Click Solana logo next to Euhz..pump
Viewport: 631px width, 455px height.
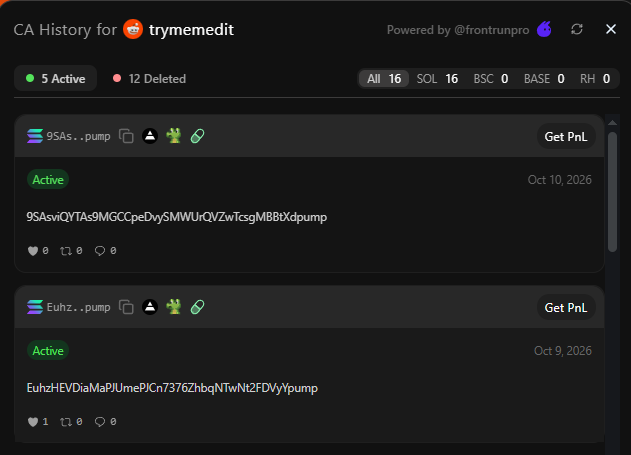coord(35,307)
